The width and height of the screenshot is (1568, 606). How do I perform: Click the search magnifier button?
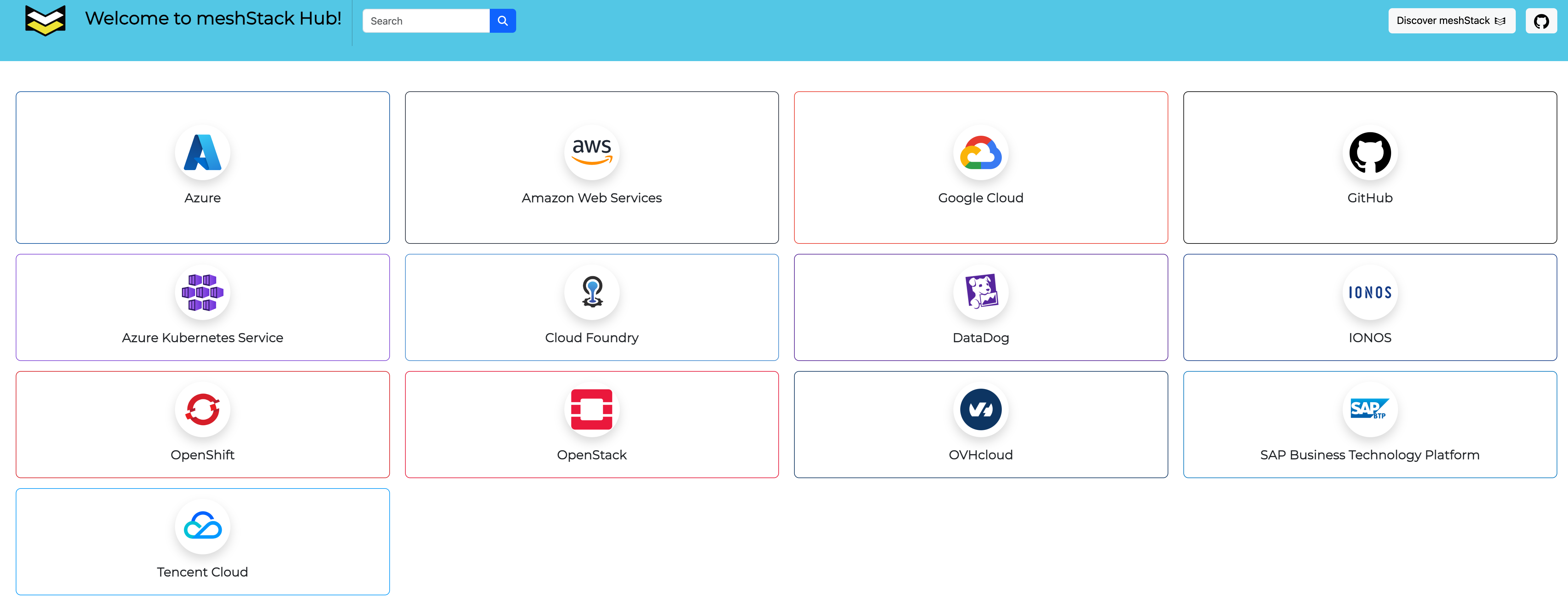(x=503, y=21)
